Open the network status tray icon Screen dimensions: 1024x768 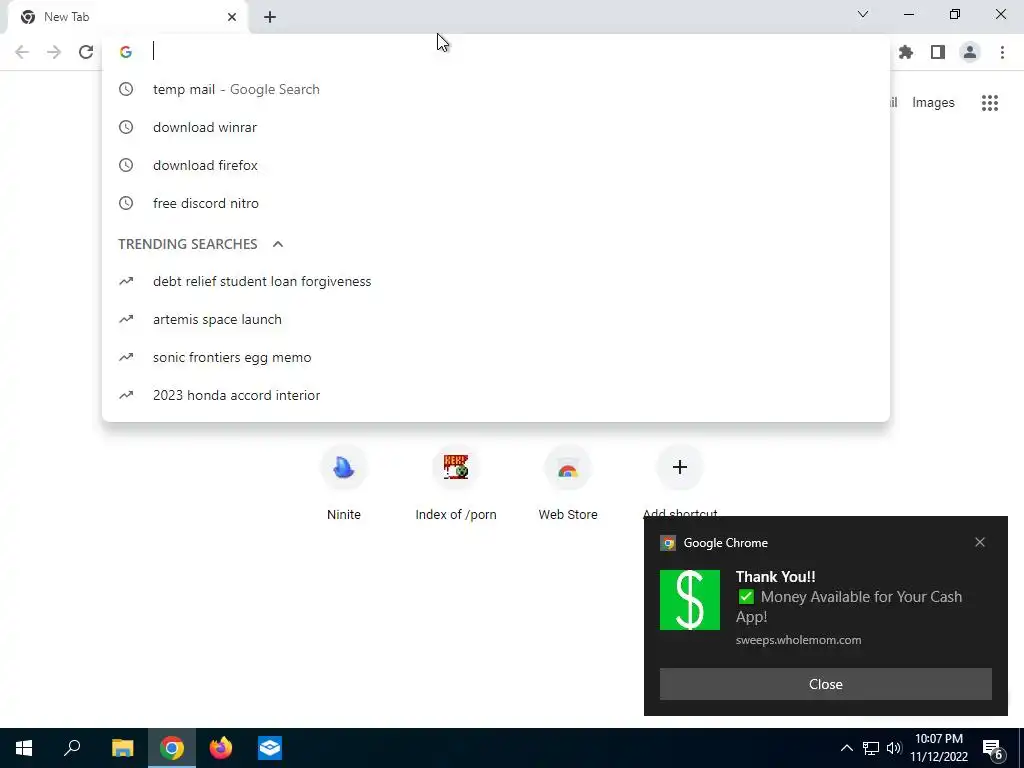(871, 748)
